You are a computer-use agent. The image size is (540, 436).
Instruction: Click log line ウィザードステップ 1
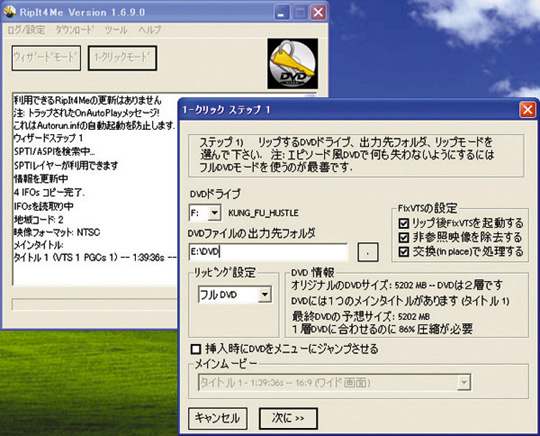point(48,138)
